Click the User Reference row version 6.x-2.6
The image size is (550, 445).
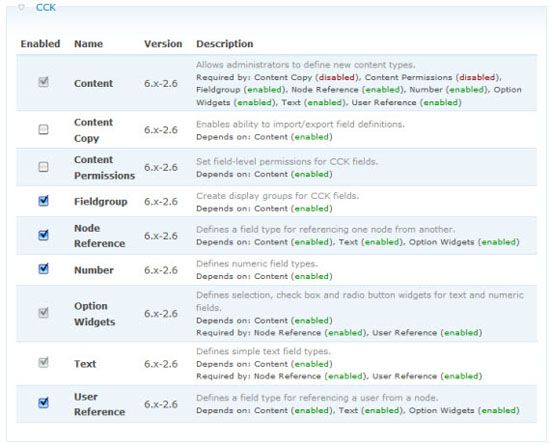pyautogui.click(x=161, y=404)
